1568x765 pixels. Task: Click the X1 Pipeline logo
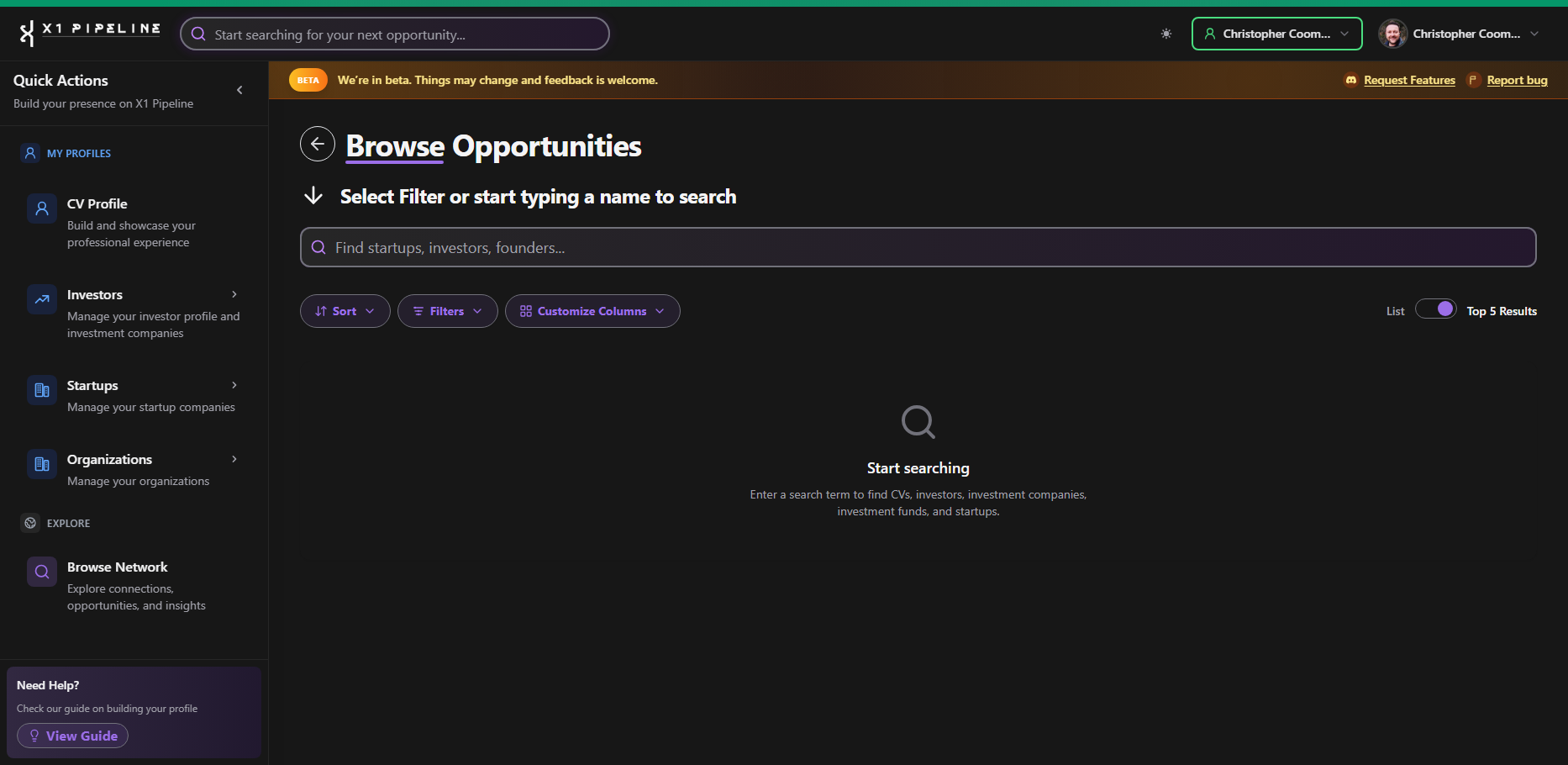coord(89,33)
